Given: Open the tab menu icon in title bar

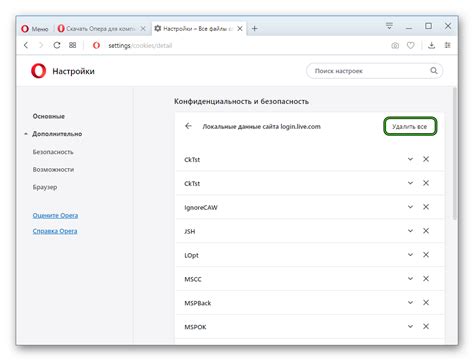Looking at the screenshot, I should tap(389, 26).
